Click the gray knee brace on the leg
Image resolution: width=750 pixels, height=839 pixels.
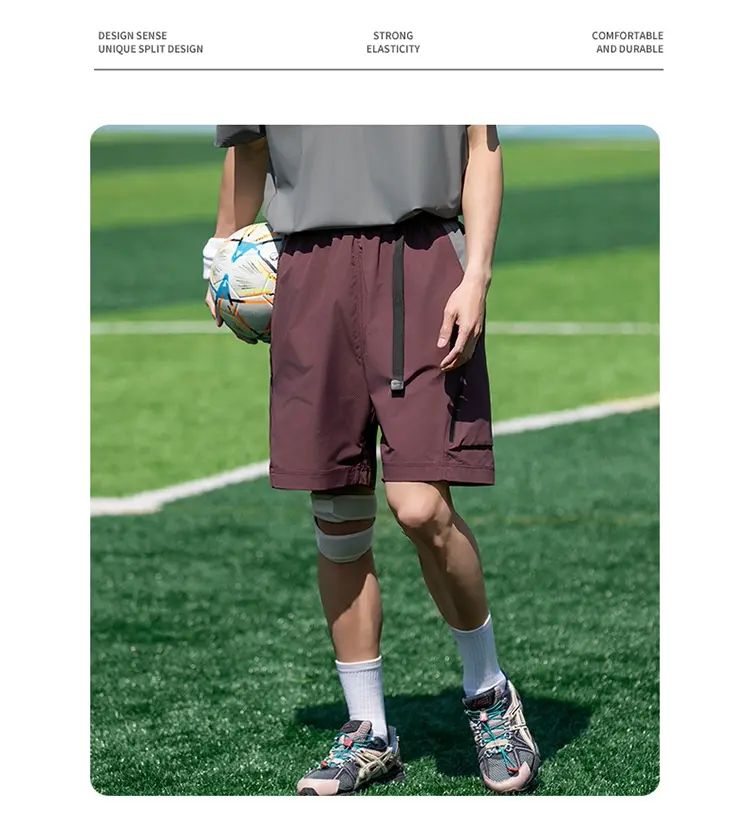point(344,526)
